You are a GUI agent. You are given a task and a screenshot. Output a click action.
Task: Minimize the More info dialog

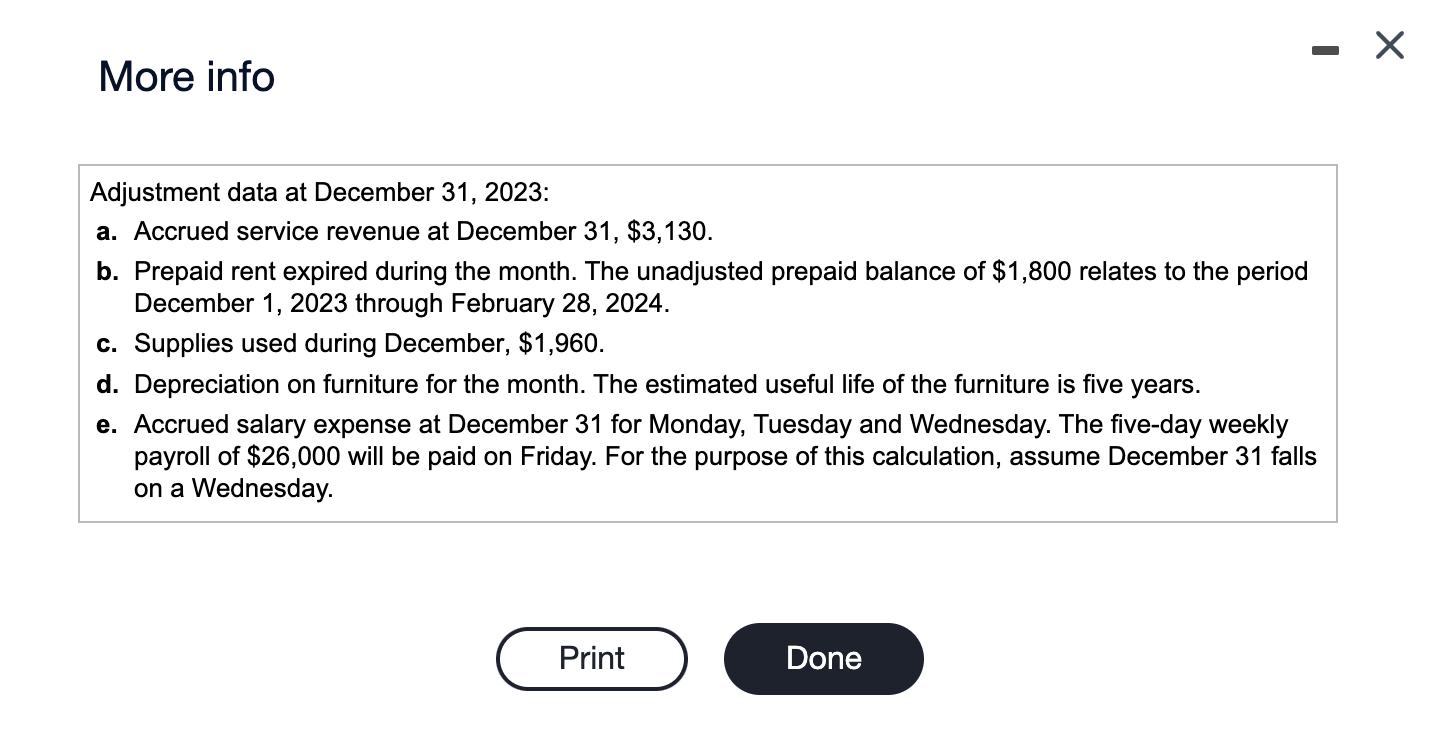point(1327,46)
